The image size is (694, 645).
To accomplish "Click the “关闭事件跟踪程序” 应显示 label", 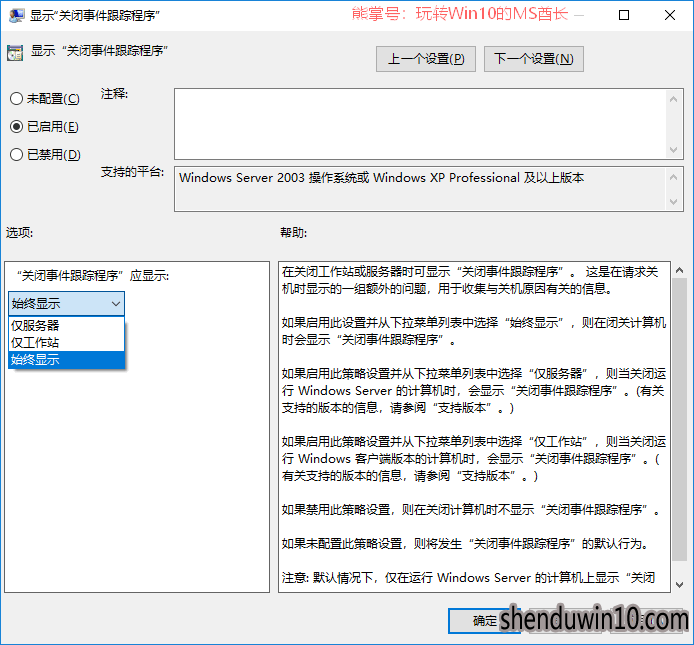I will pyautogui.click(x=93, y=276).
